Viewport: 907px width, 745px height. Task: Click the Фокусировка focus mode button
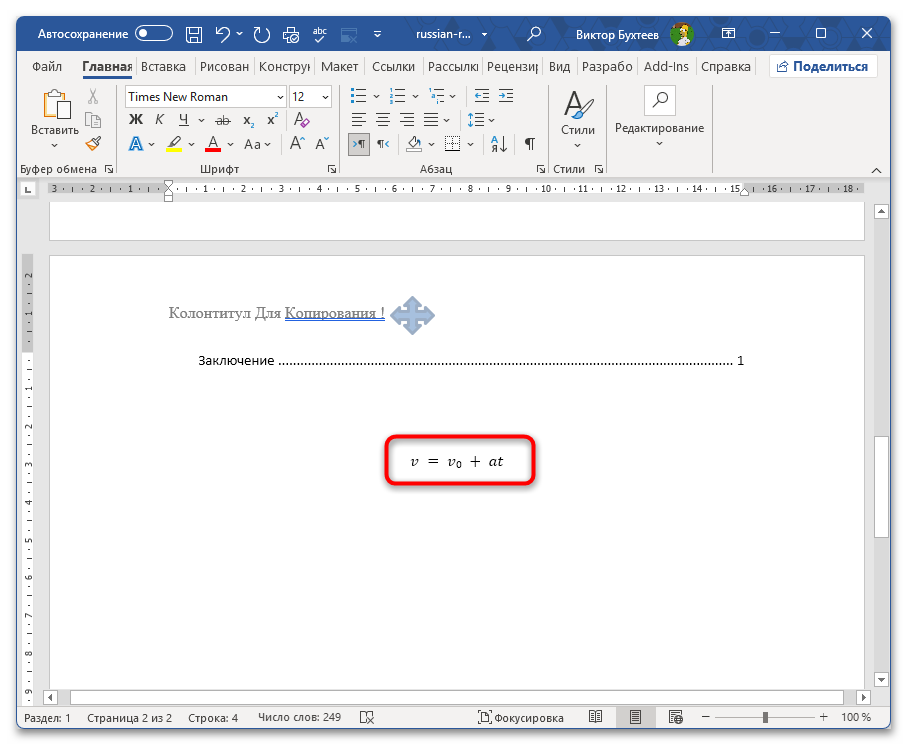point(521,717)
